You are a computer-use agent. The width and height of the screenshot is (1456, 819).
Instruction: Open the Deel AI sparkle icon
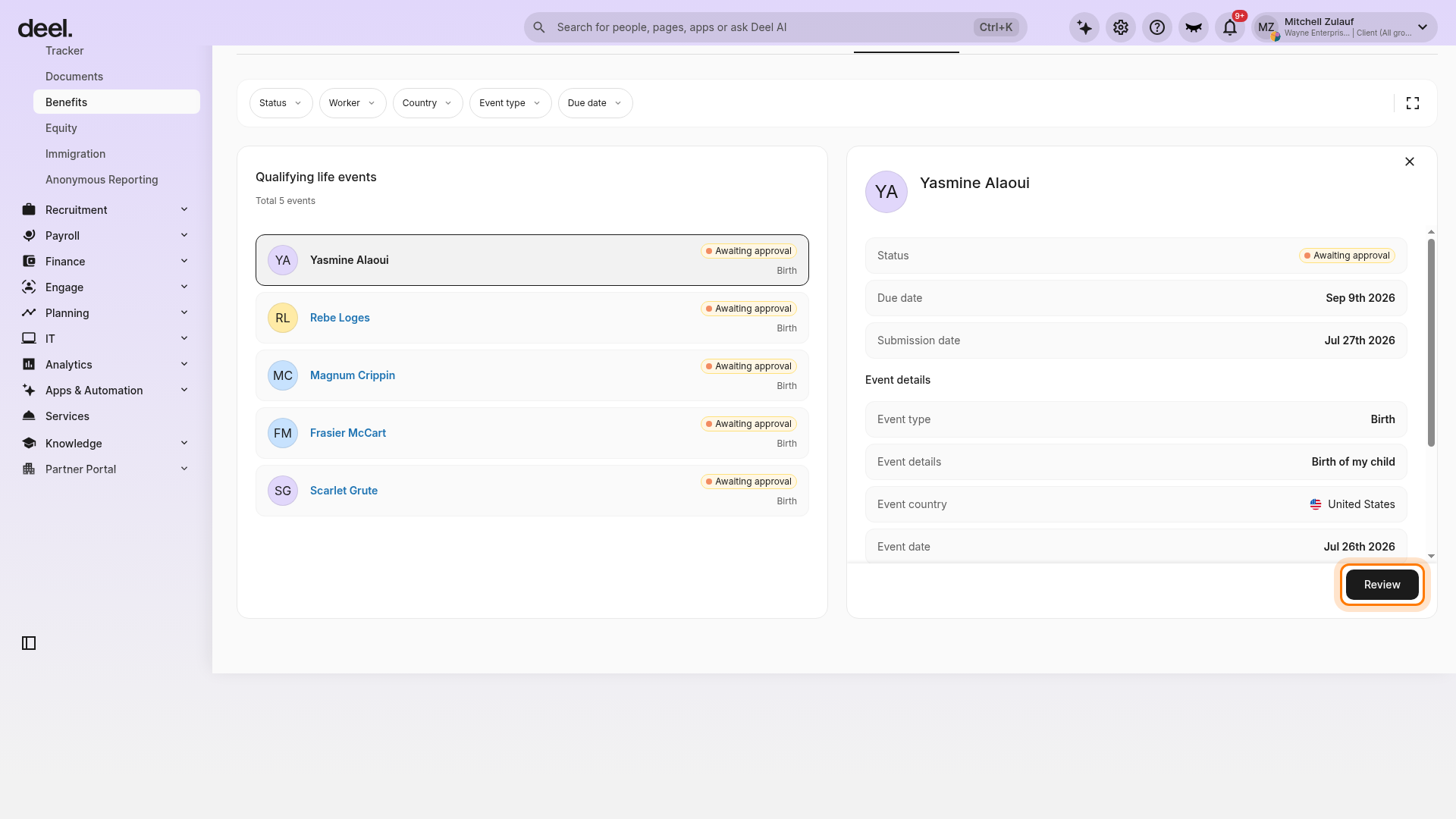coord(1084,27)
